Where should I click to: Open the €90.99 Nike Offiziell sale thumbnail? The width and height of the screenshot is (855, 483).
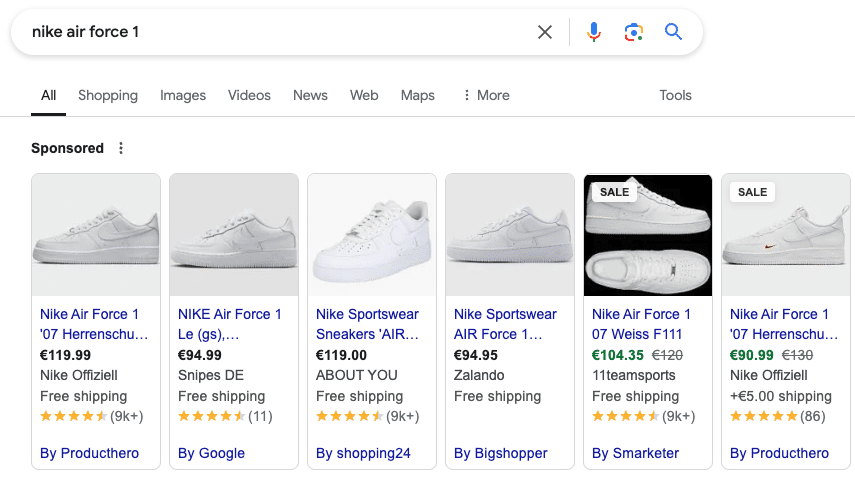[786, 235]
